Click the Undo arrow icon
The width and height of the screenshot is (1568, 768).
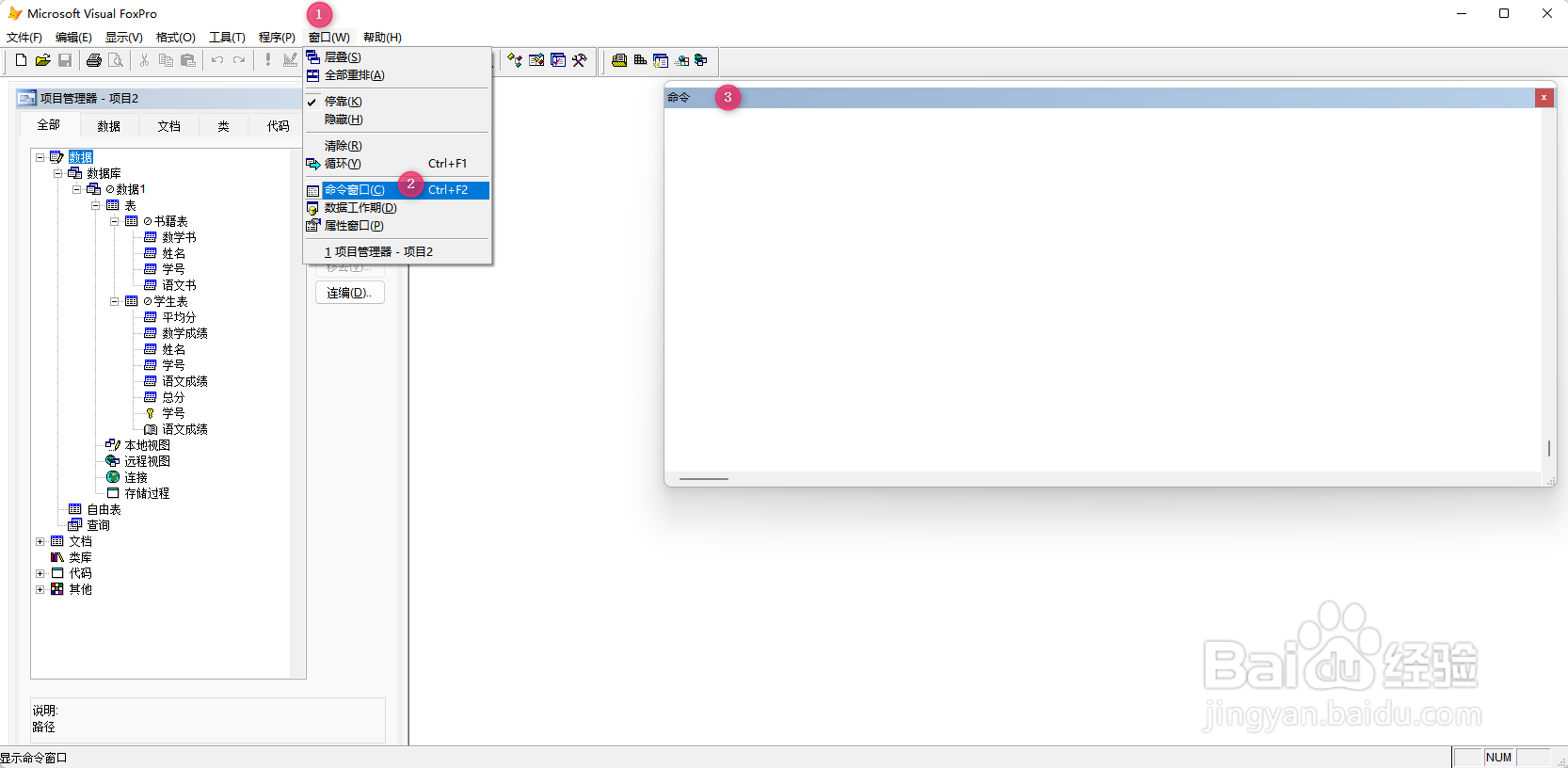tap(217, 60)
